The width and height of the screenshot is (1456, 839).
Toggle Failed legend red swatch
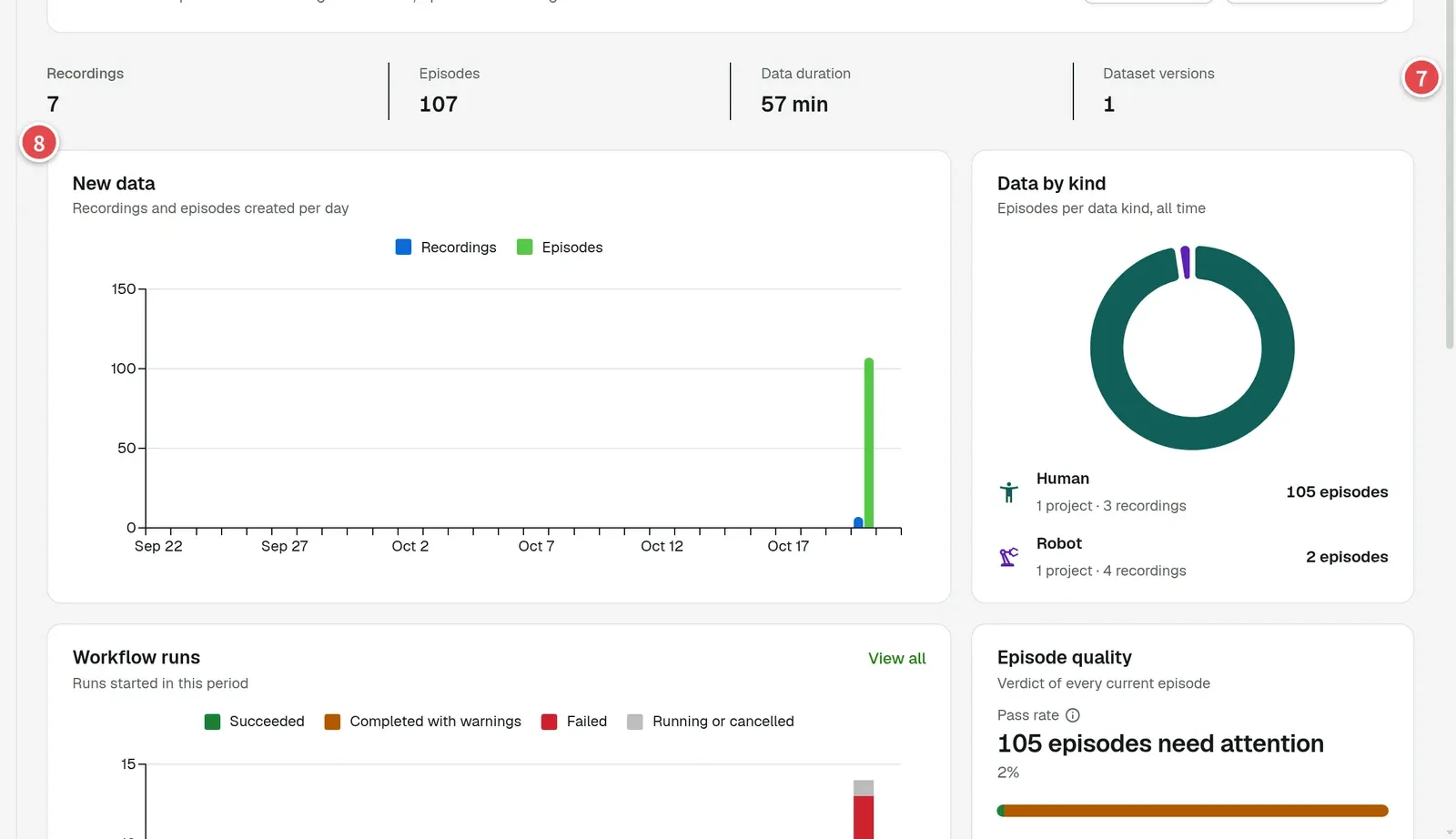pos(549,722)
